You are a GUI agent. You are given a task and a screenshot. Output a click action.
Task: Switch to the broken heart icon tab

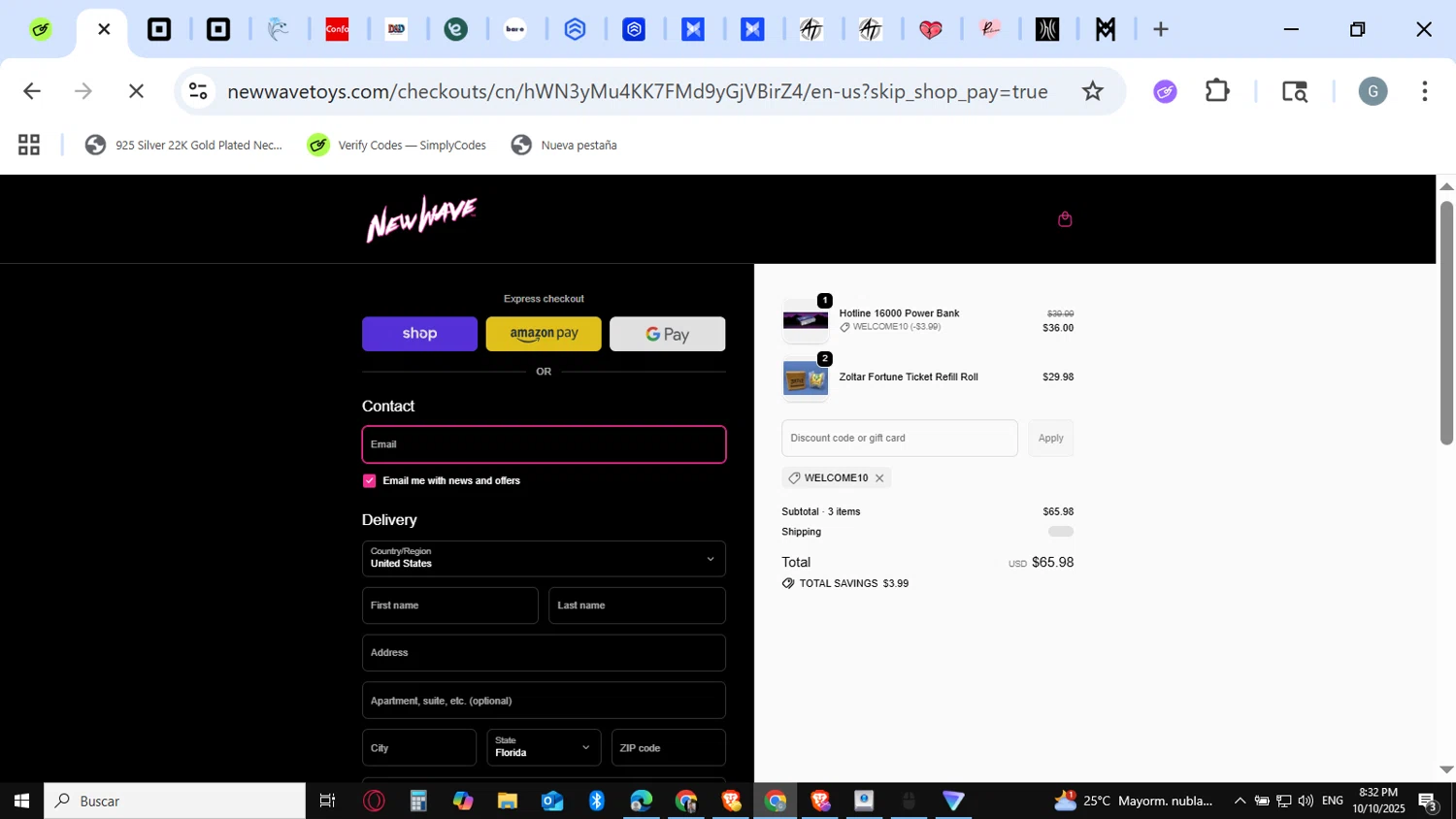point(930,29)
